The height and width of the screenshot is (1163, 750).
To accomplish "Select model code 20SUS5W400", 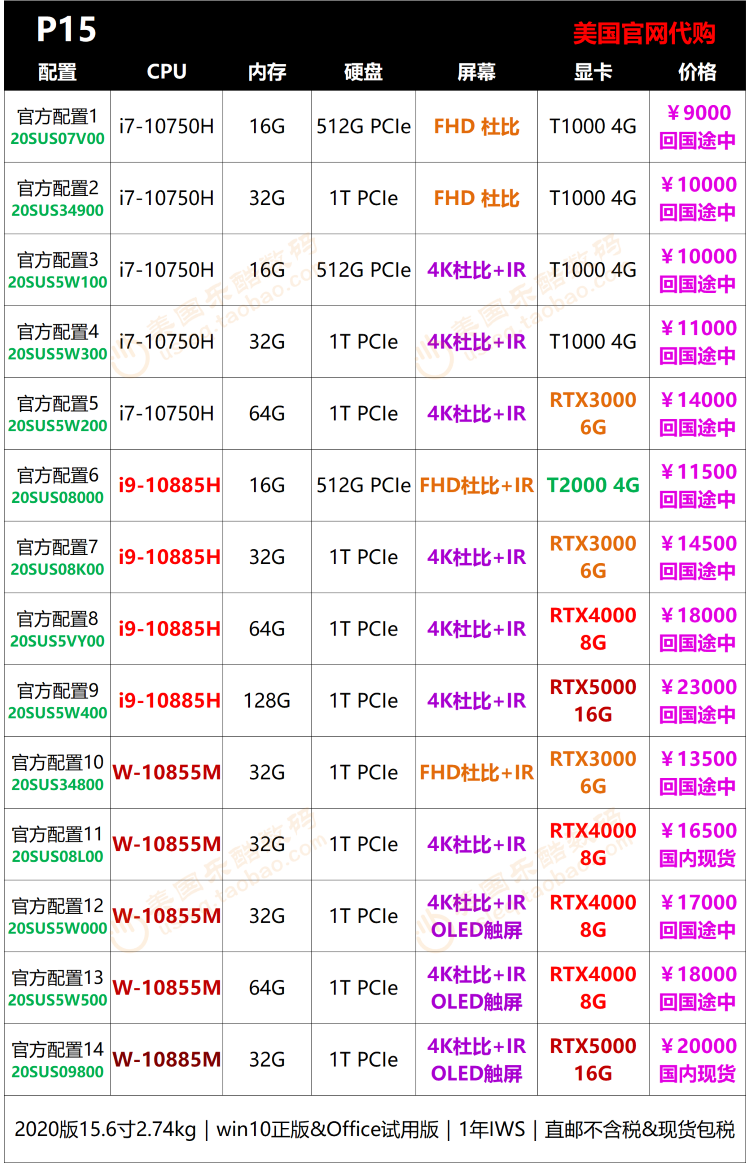I will tap(57, 714).
